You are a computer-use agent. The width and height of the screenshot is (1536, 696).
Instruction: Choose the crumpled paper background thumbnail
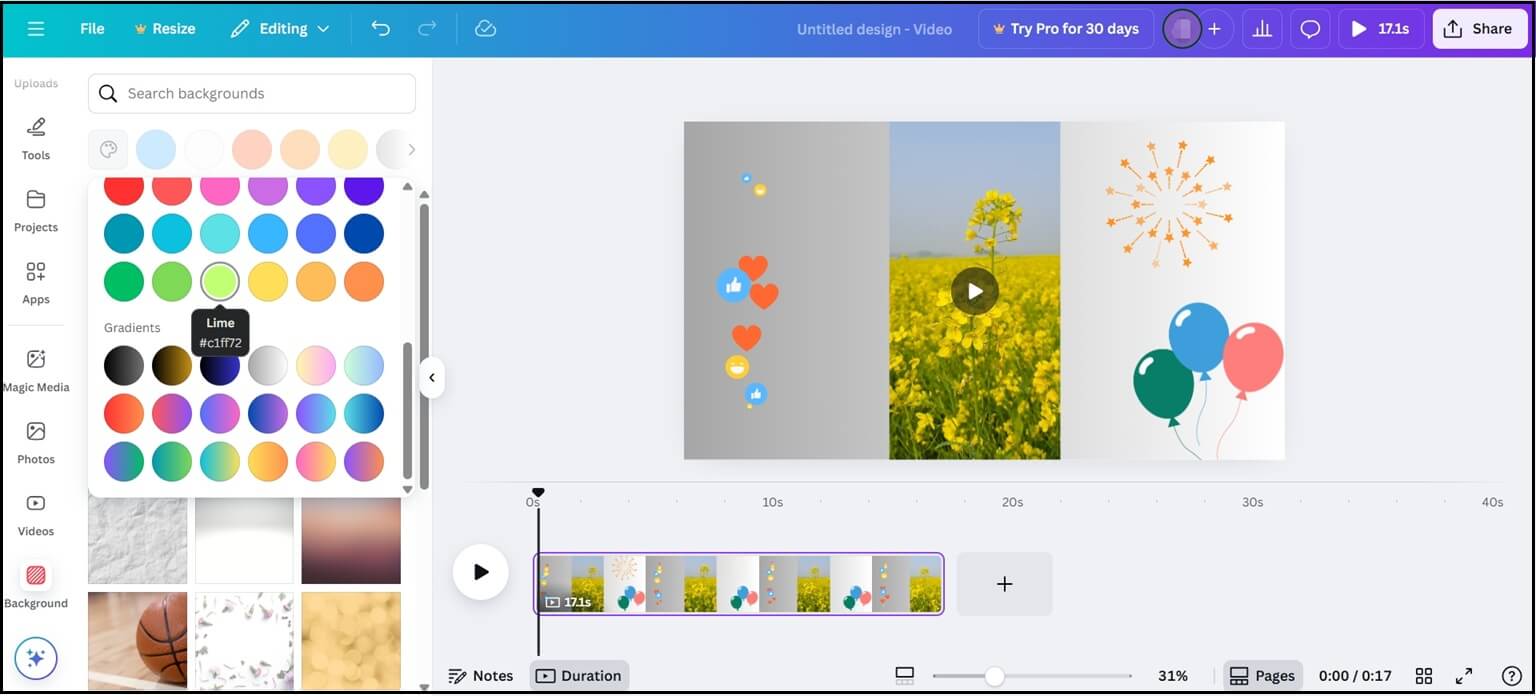coord(137,539)
